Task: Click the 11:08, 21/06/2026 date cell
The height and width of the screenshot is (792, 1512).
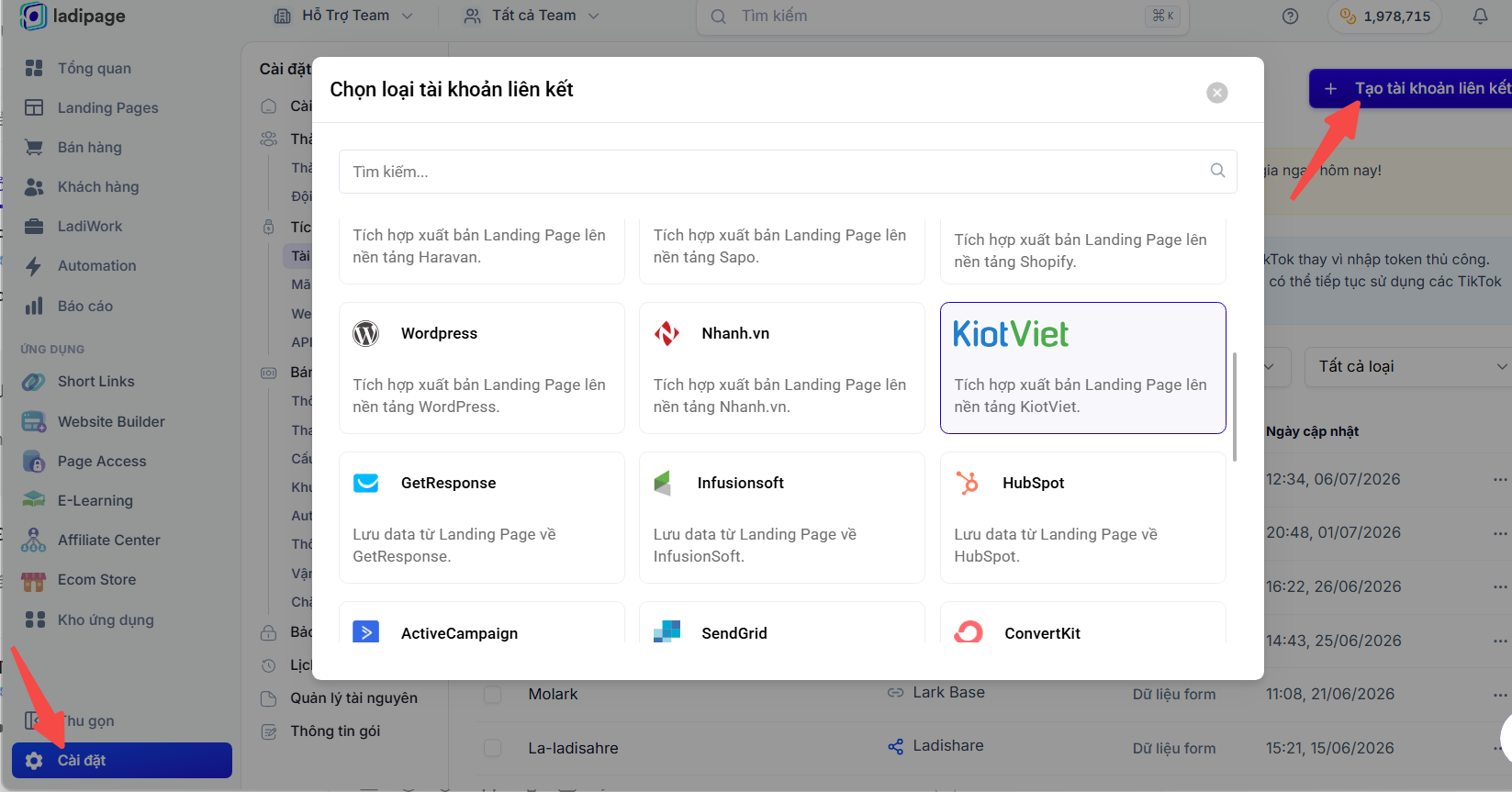Action: click(1329, 695)
